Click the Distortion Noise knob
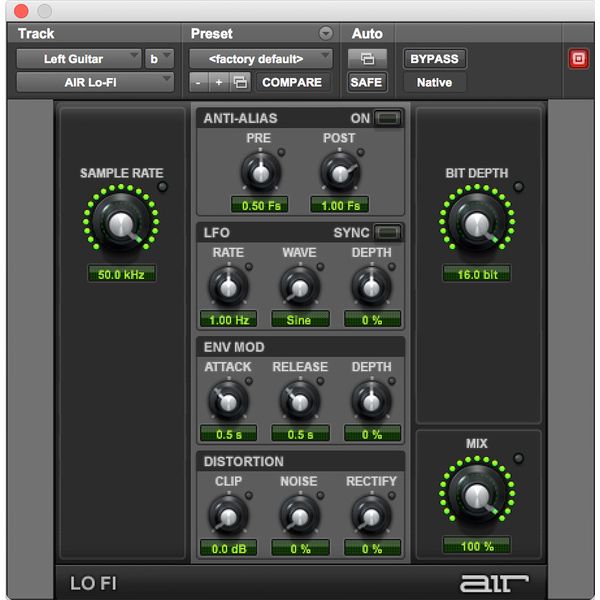600x600 pixels. [x=300, y=515]
